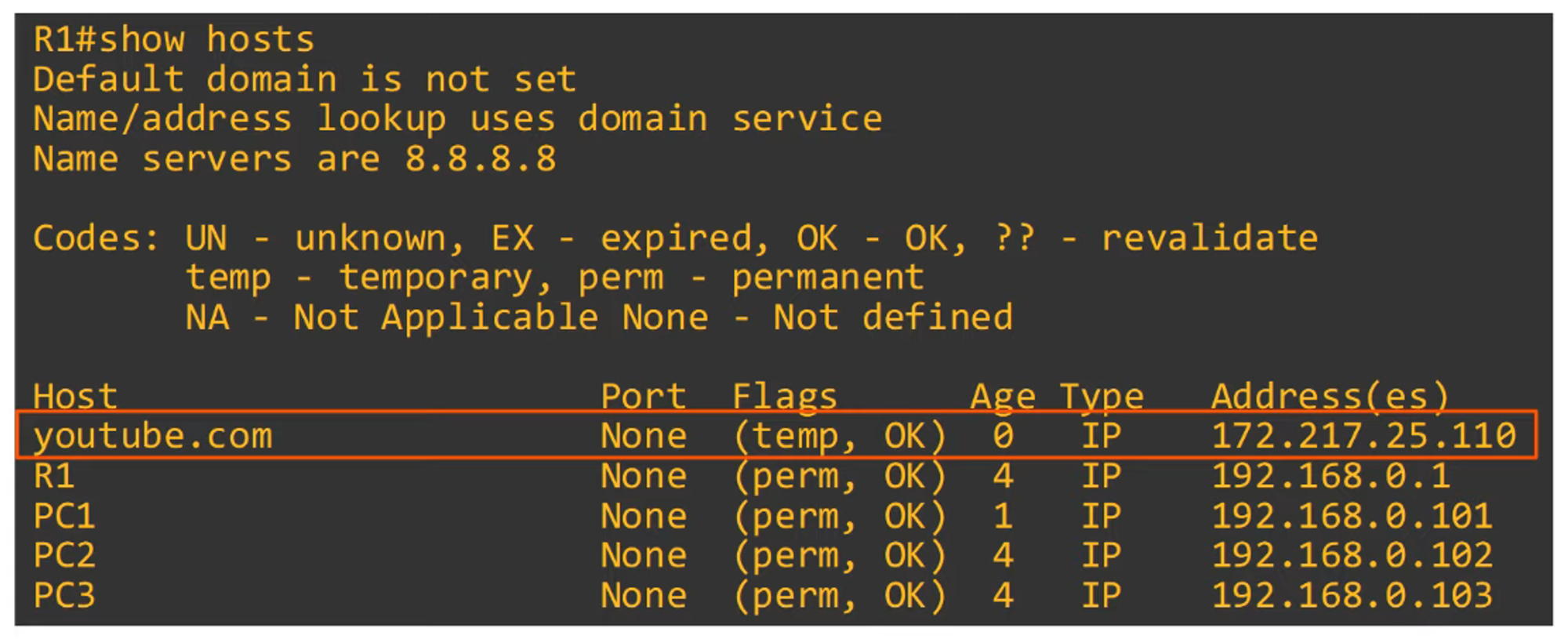Click IP address 172.217.25.110

[1363, 436]
